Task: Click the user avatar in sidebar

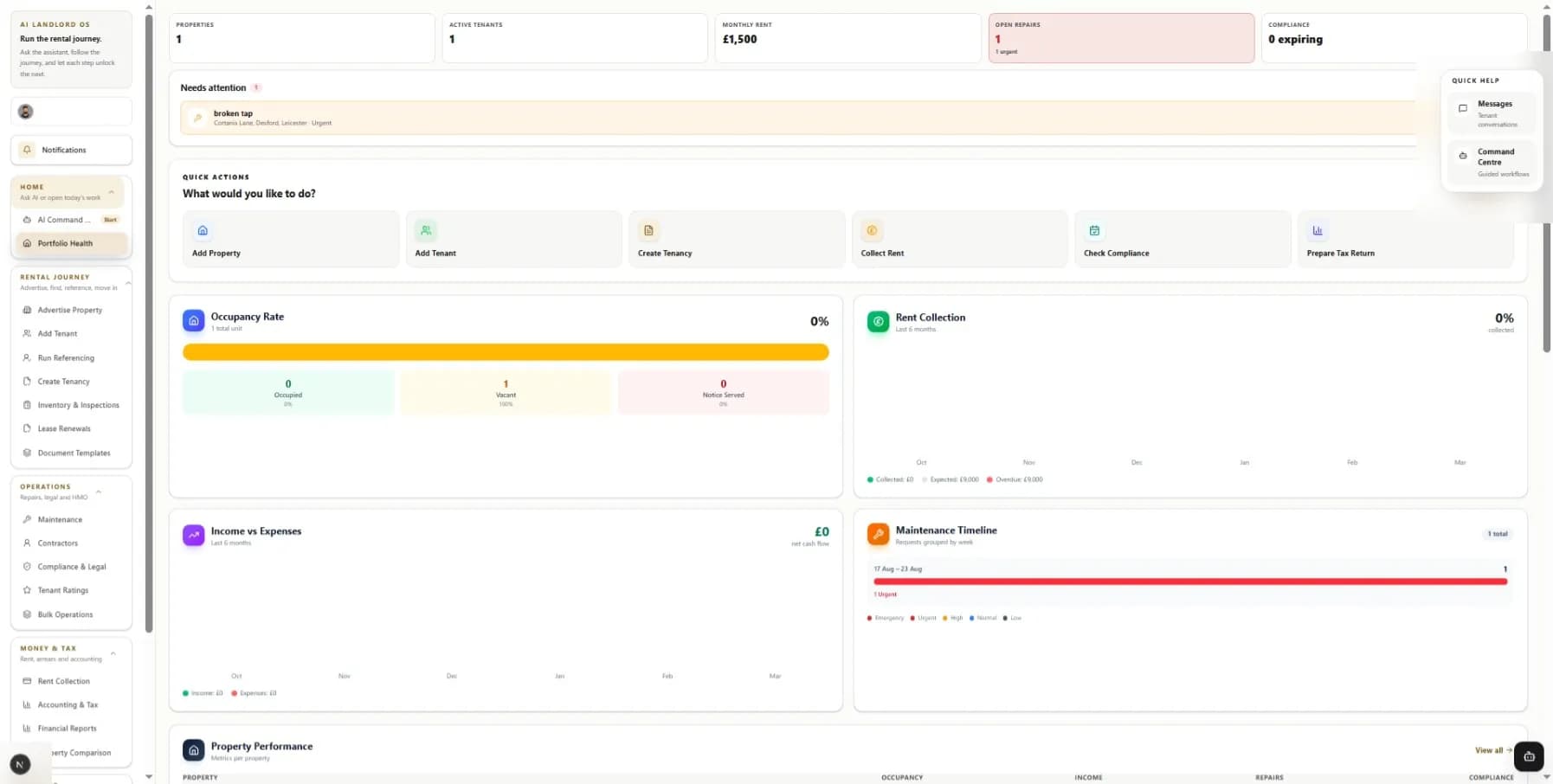Action: coord(26,112)
